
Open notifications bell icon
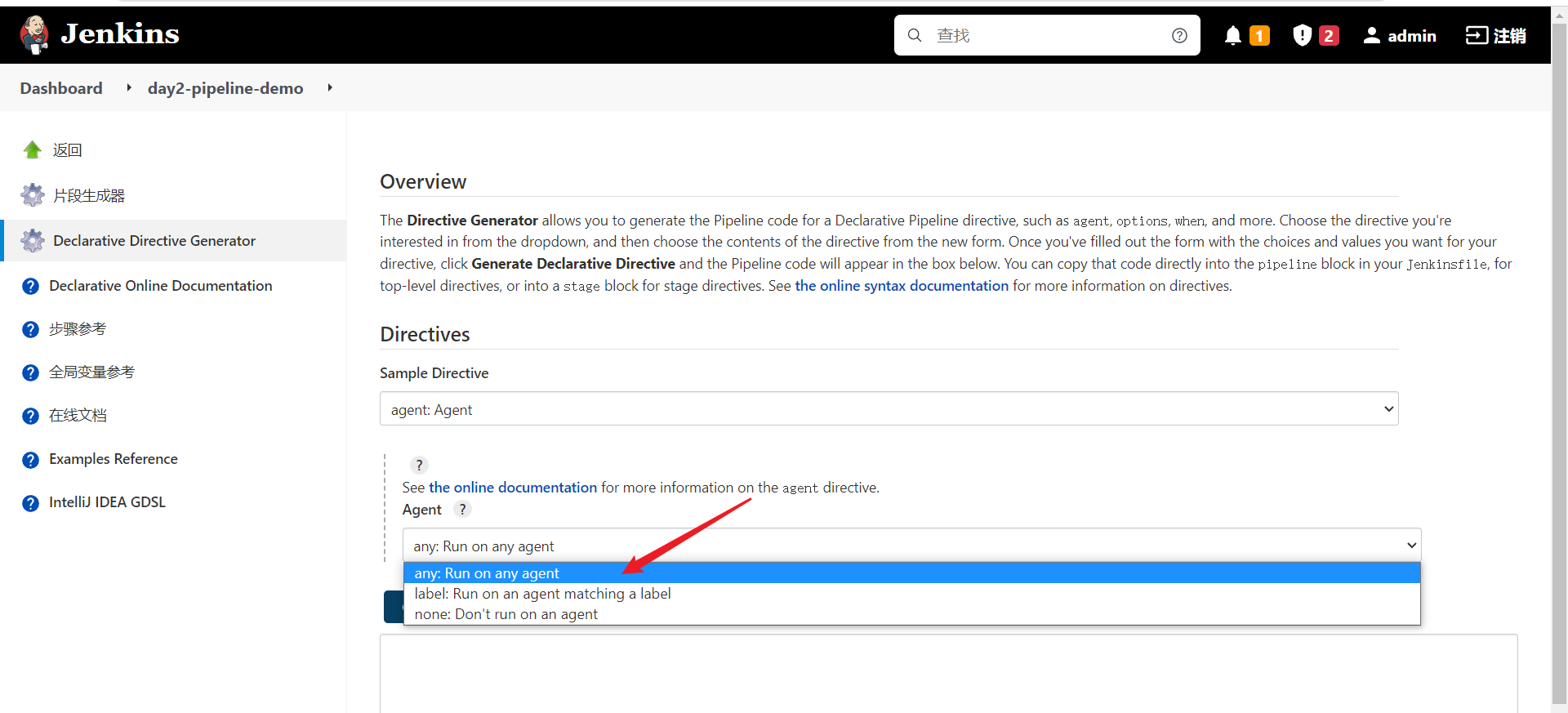(1233, 35)
